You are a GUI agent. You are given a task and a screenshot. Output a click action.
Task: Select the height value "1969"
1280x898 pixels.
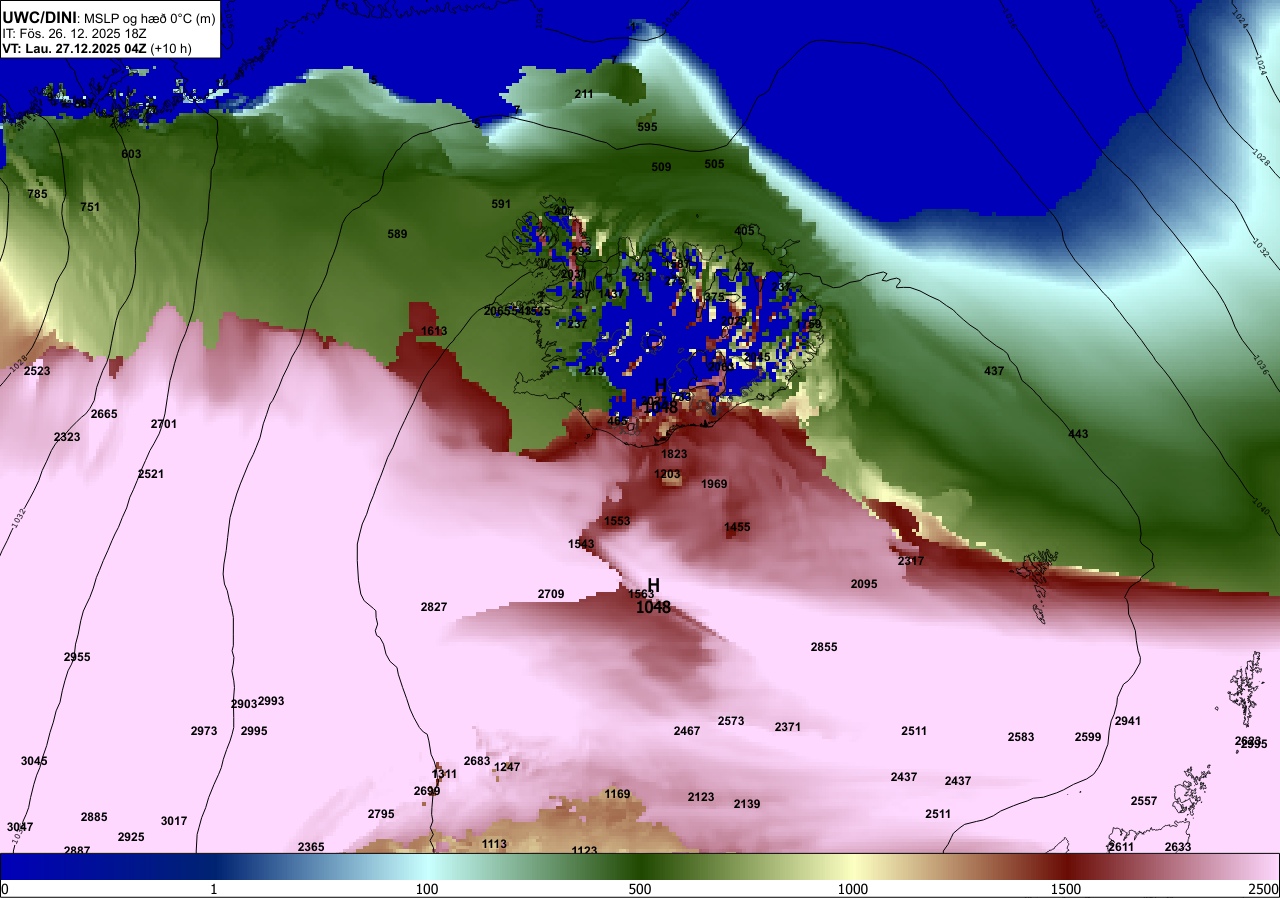coord(714,484)
